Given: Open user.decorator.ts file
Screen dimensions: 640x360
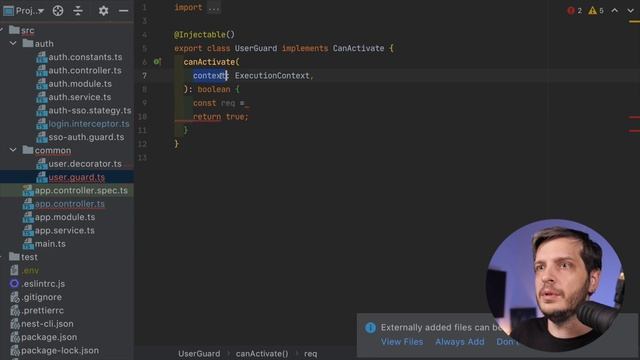Looking at the screenshot, I should click(x=85, y=164).
